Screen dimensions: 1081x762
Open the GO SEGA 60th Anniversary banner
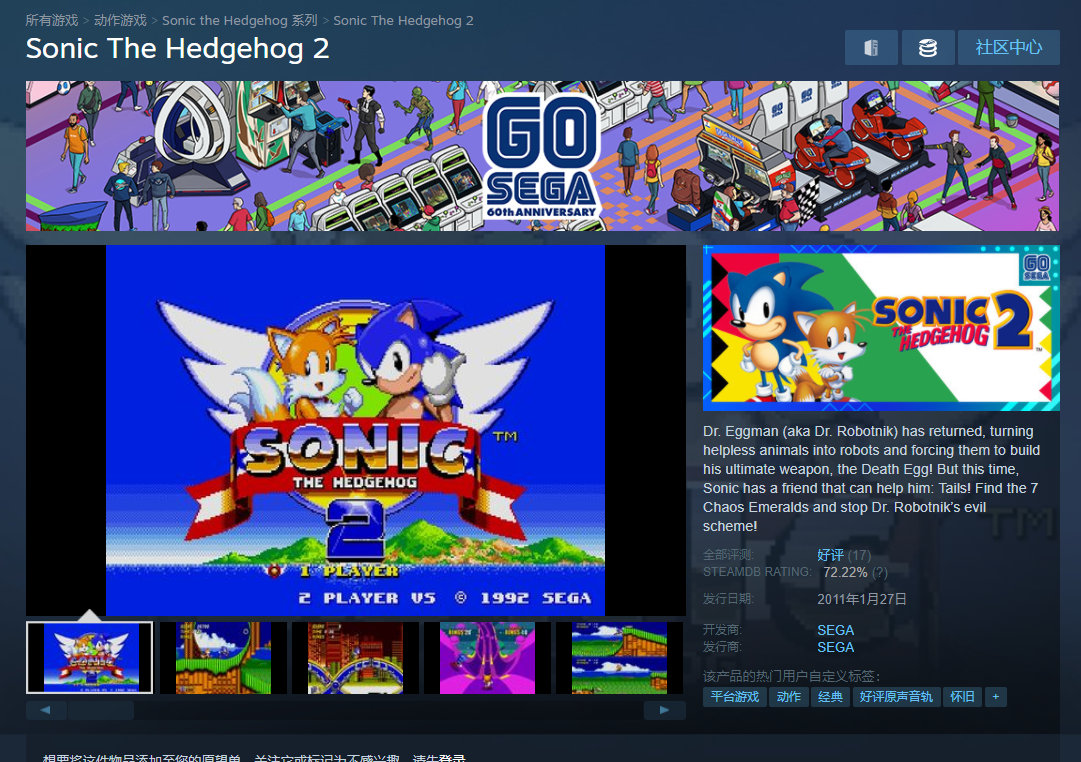tap(543, 156)
